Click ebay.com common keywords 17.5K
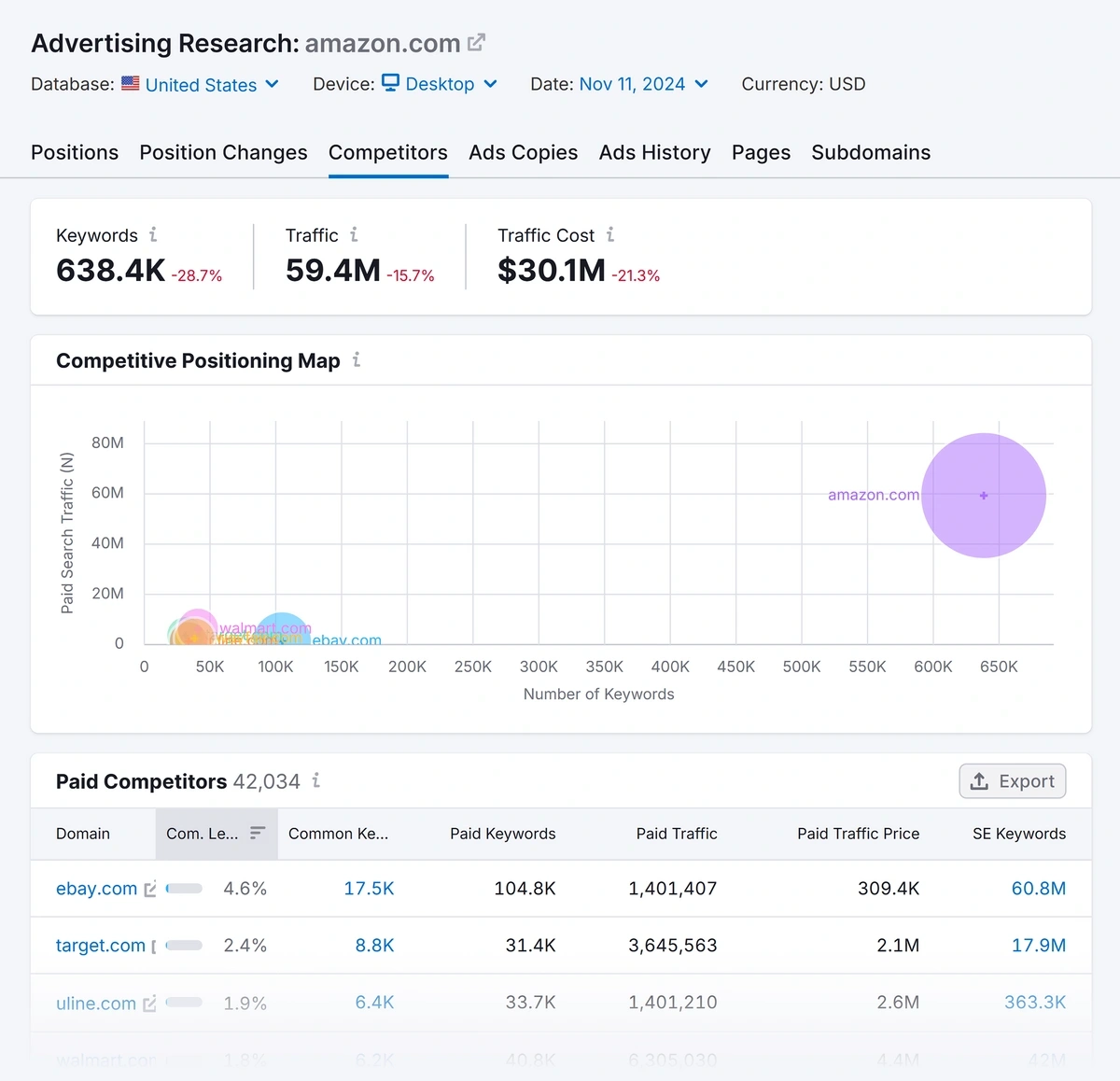 (369, 889)
